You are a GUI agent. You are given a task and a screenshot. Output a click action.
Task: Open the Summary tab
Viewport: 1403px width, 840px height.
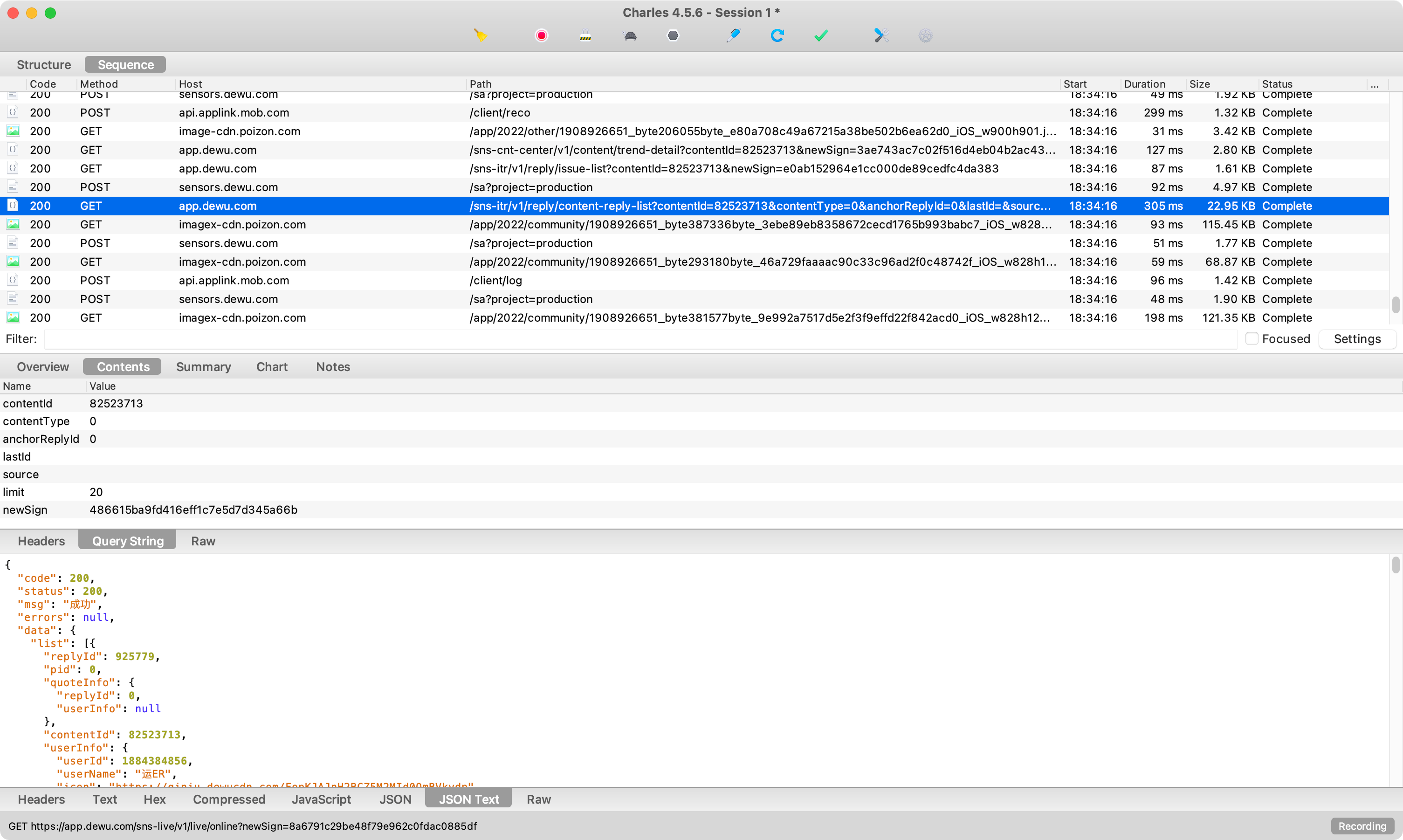[203, 367]
